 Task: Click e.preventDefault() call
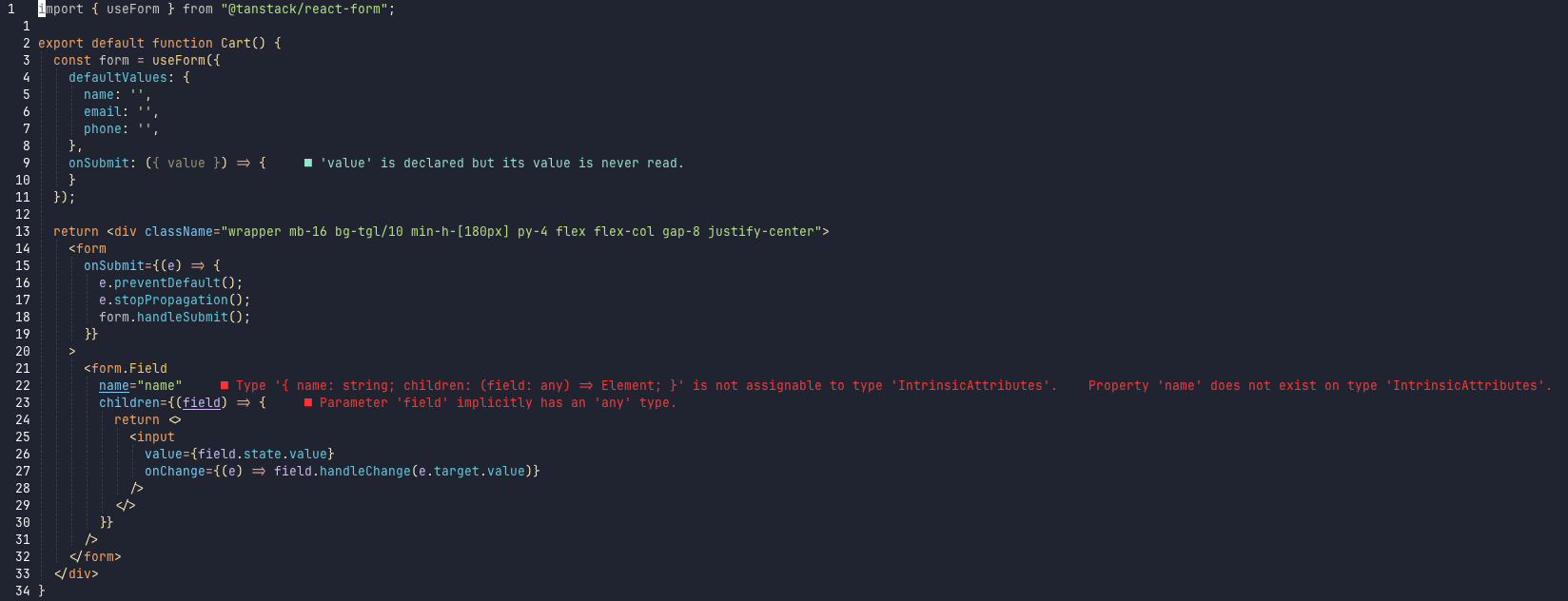[171, 282]
